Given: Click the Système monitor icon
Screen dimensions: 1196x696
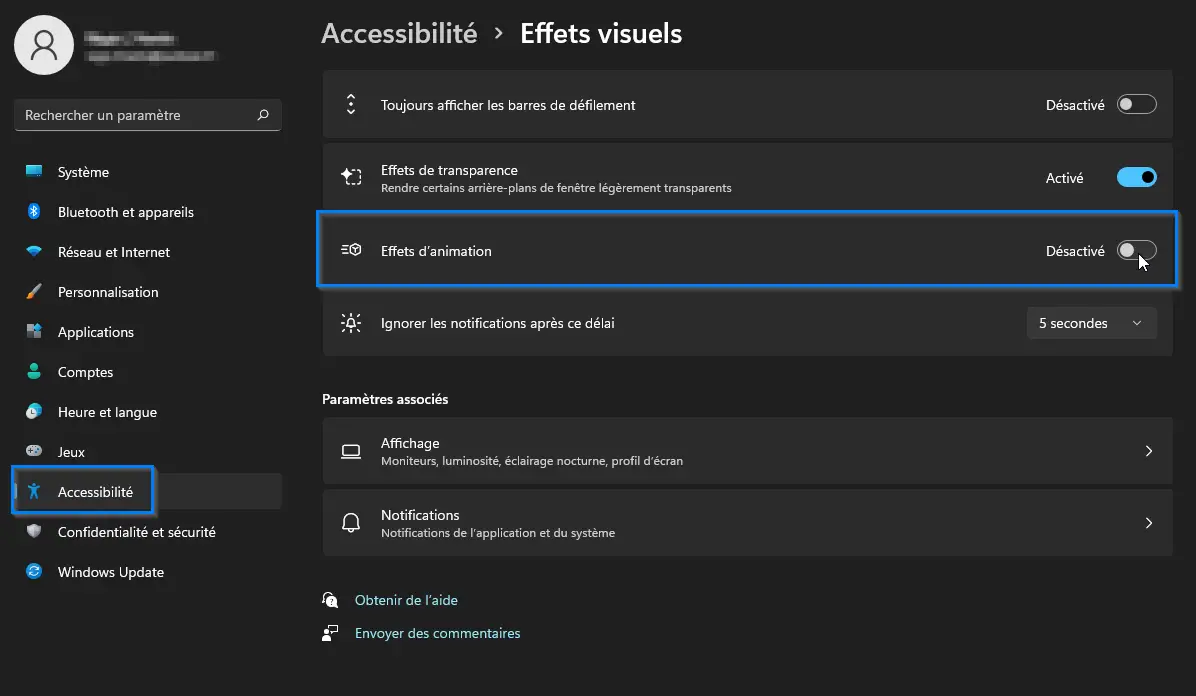Looking at the screenshot, I should point(34,172).
